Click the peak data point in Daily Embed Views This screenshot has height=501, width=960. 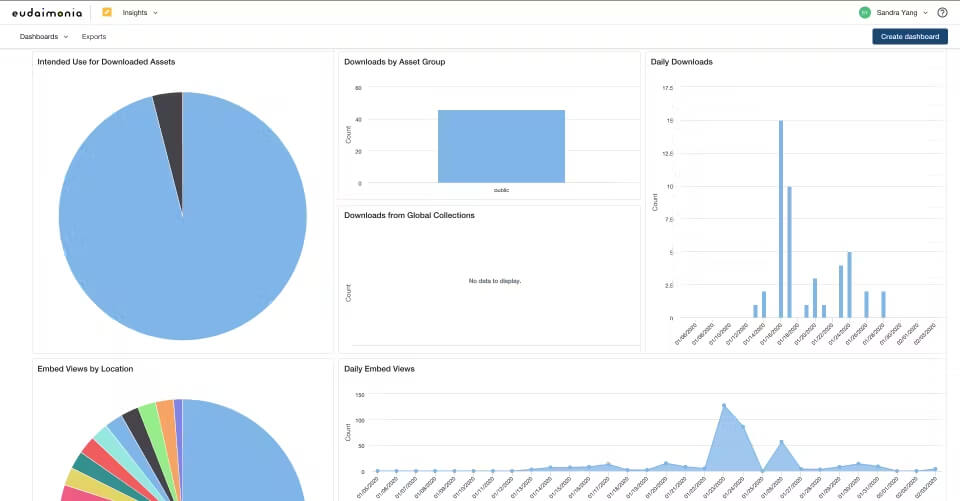pos(724,405)
